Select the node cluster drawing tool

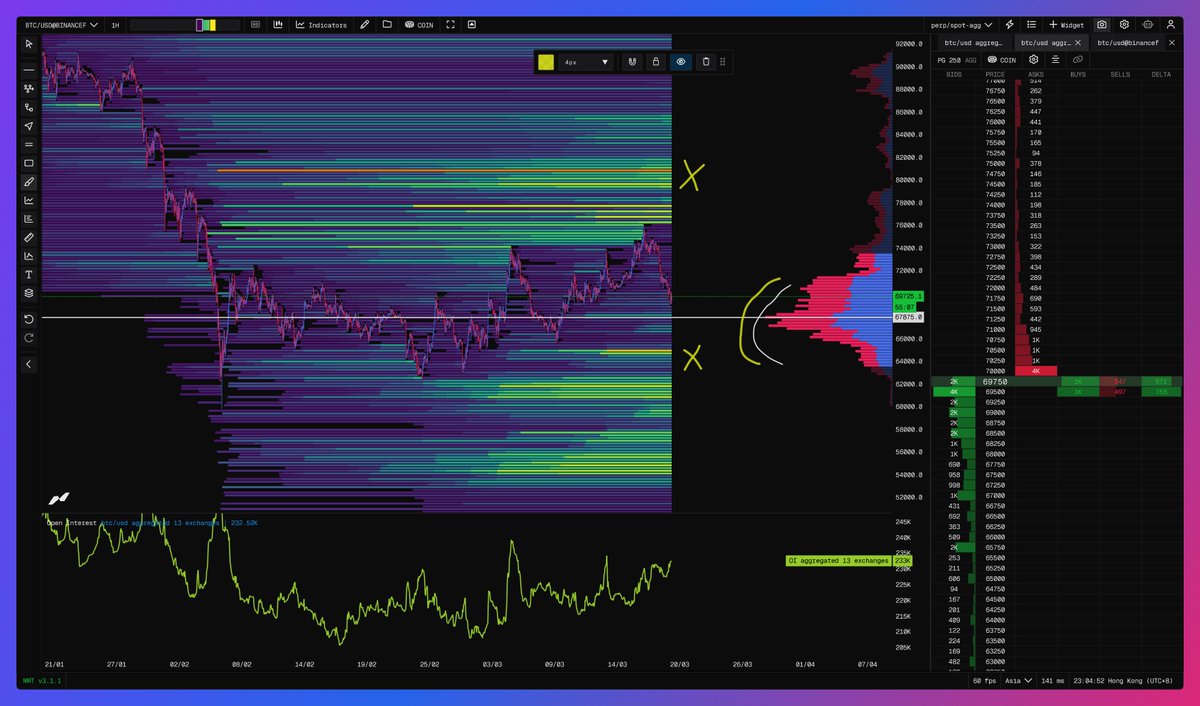tap(29, 89)
